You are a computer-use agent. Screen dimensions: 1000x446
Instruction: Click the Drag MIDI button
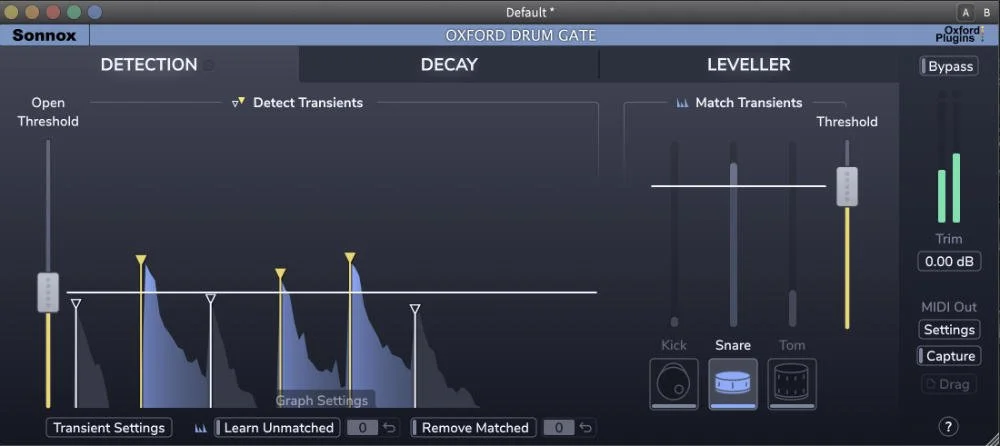(949, 384)
